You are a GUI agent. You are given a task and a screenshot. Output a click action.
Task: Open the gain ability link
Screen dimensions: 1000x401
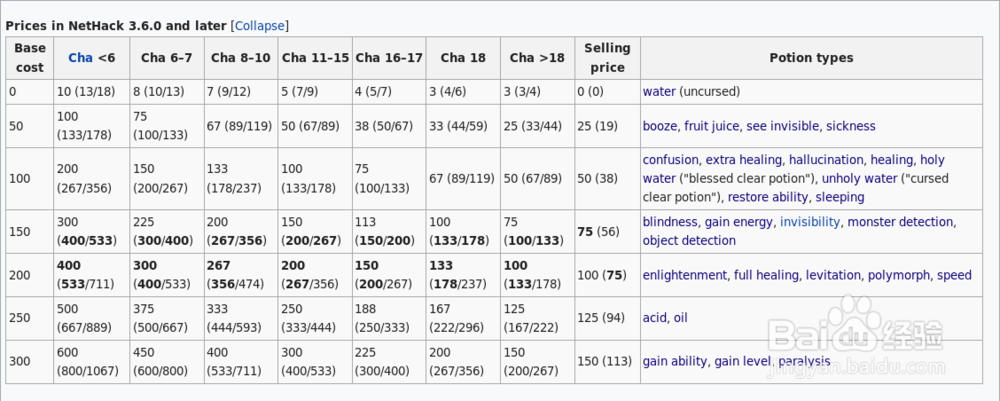[674, 361]
